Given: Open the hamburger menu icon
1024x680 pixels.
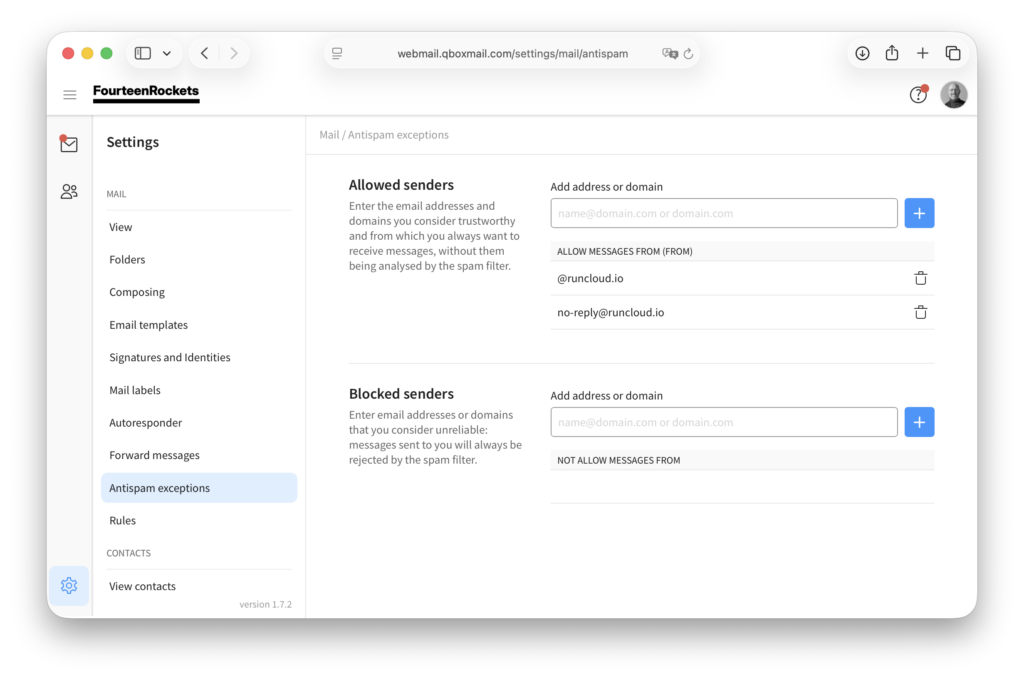Looking at the screenshot, I should pos(70,95).
